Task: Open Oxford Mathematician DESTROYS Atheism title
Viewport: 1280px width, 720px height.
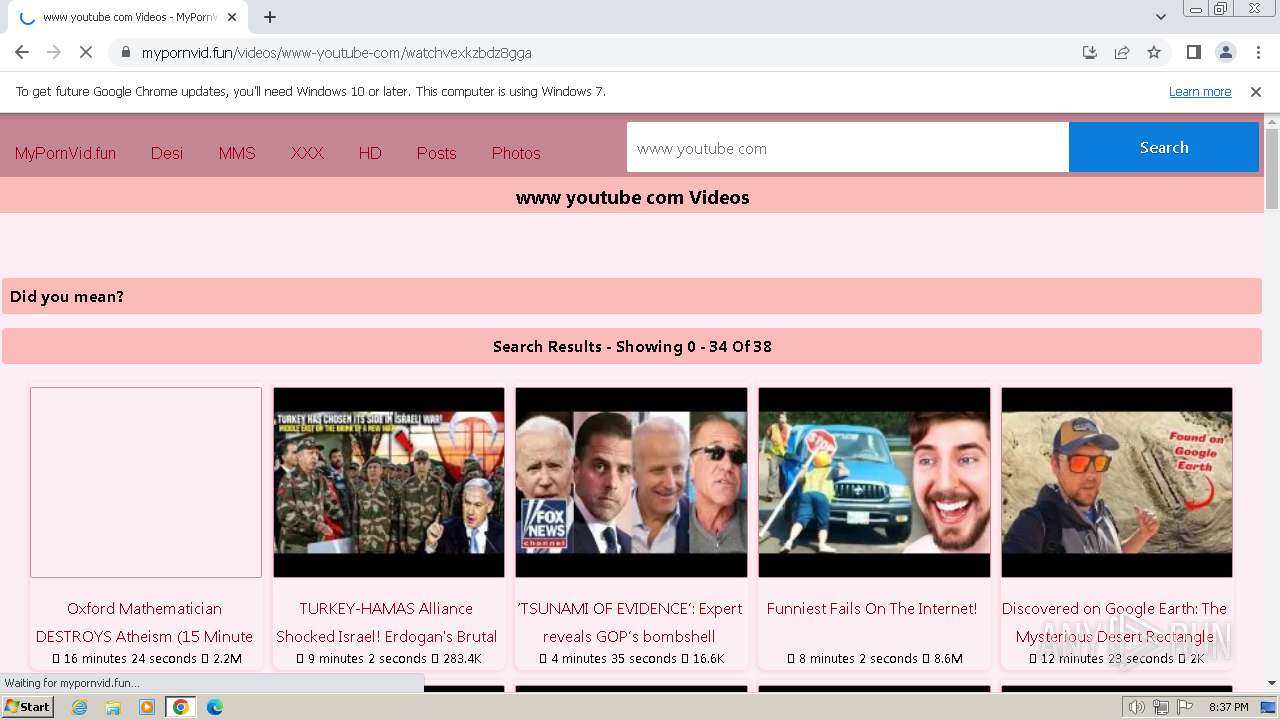Action: [145, 622]
